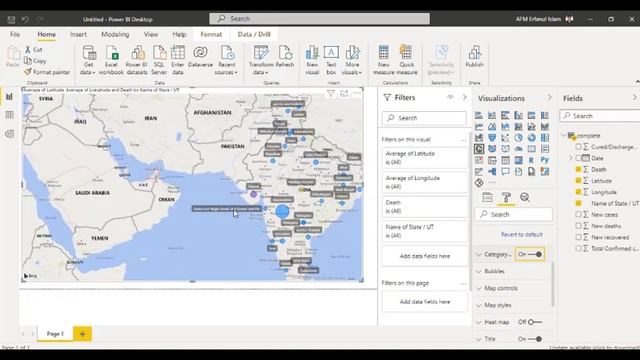
Task: Choose the Area chart visualization
Action: [x=492, y=127]
